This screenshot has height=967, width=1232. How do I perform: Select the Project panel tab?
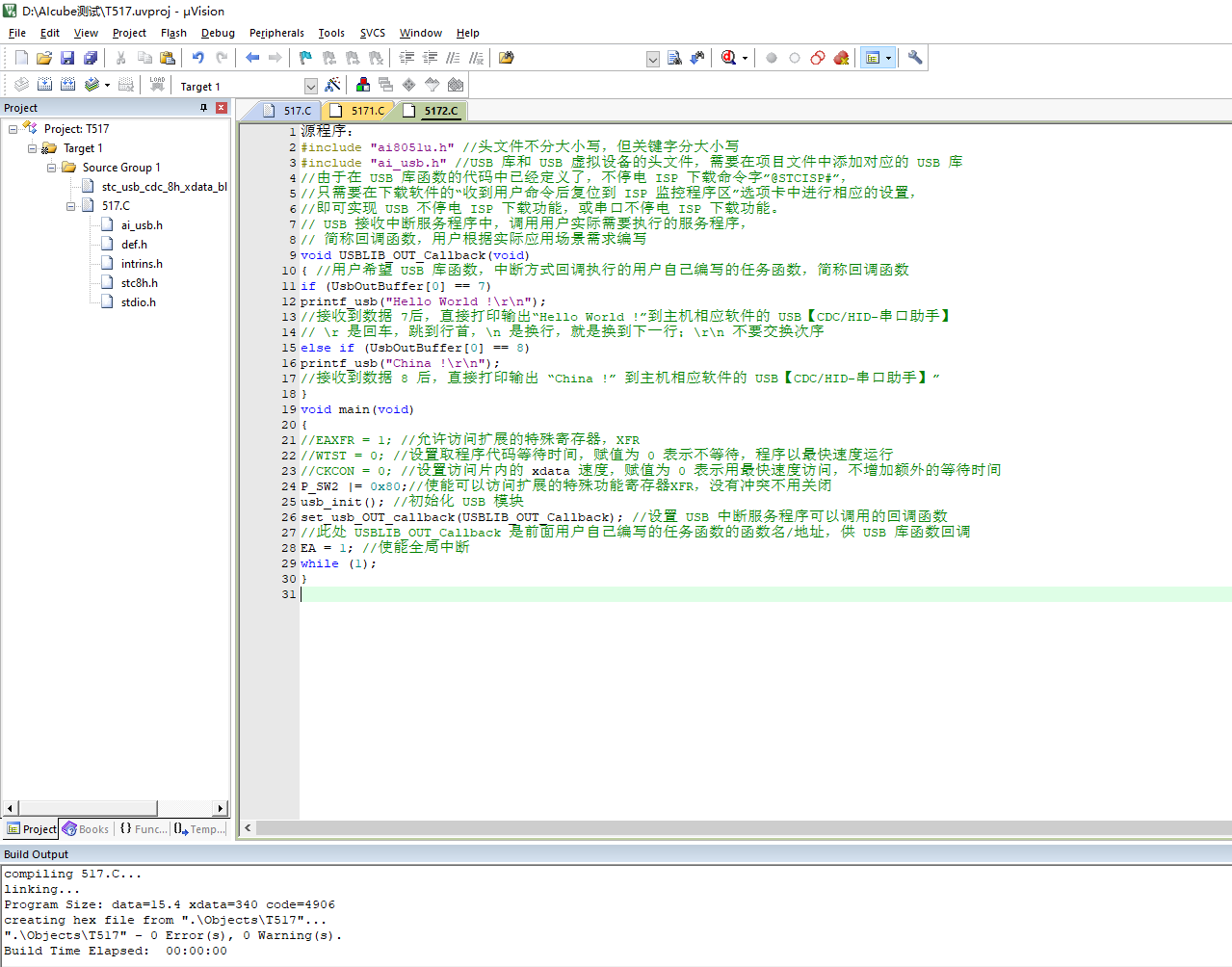click(32, 829)
